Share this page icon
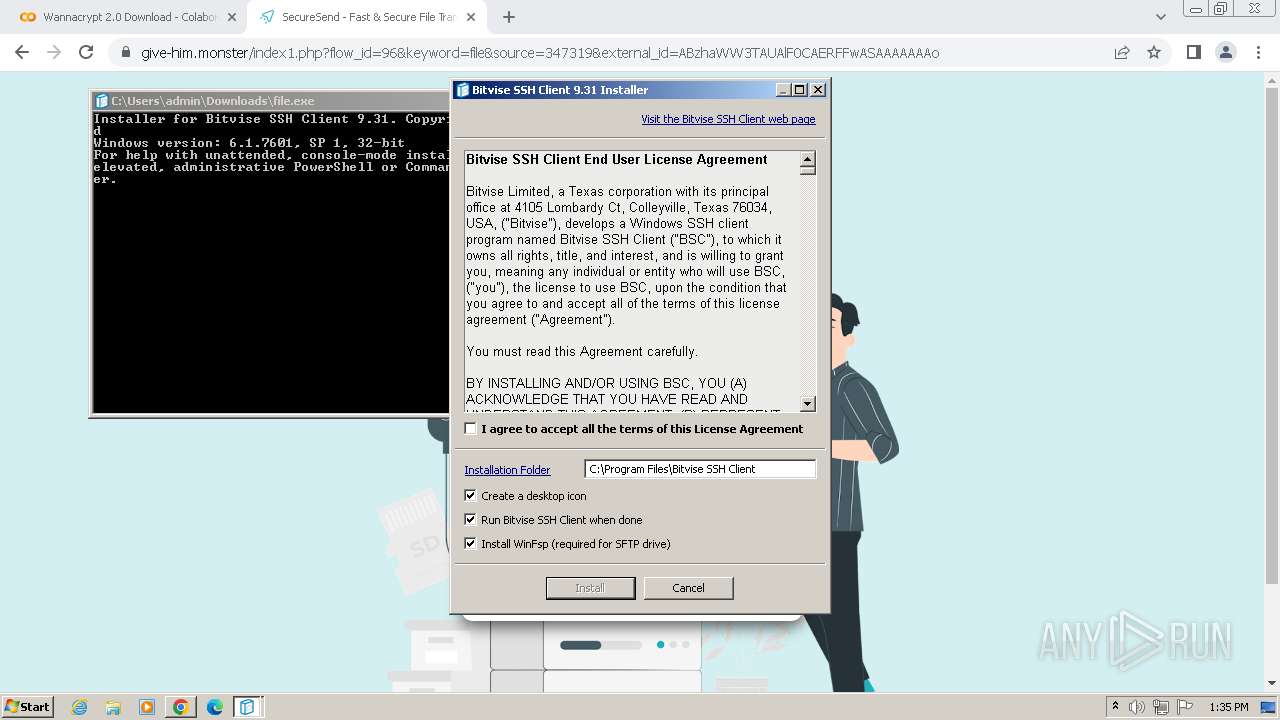 (x=1122, y=52)
